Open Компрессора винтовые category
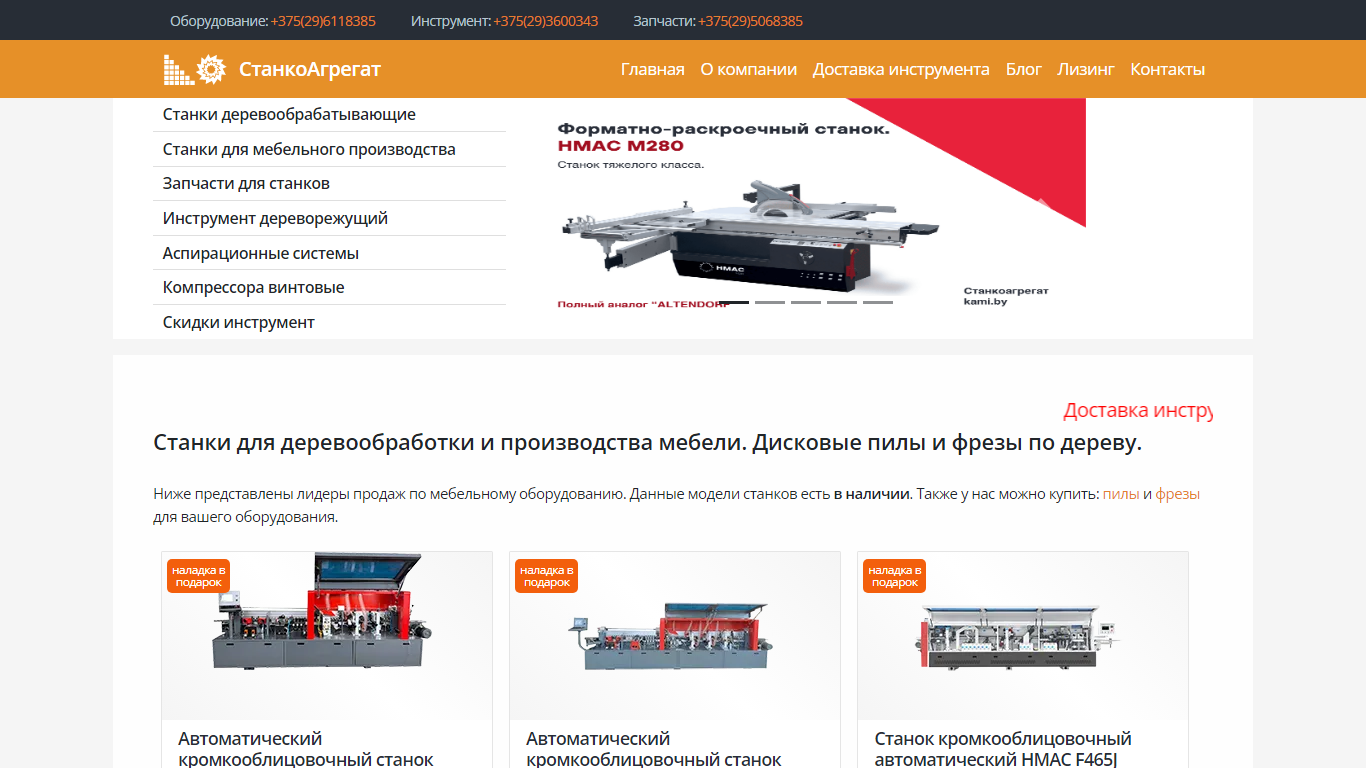The image size is (1366, 768). pos(329,287)
